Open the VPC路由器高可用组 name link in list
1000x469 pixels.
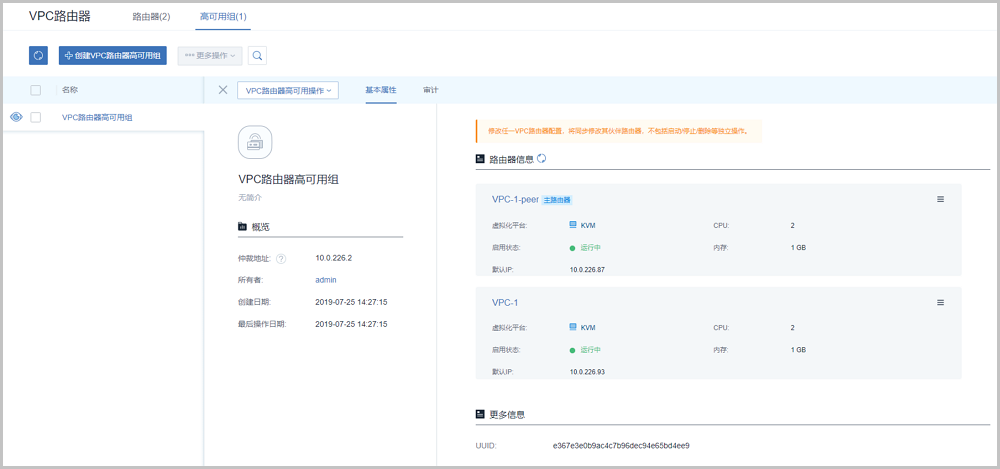click(97, 117)
